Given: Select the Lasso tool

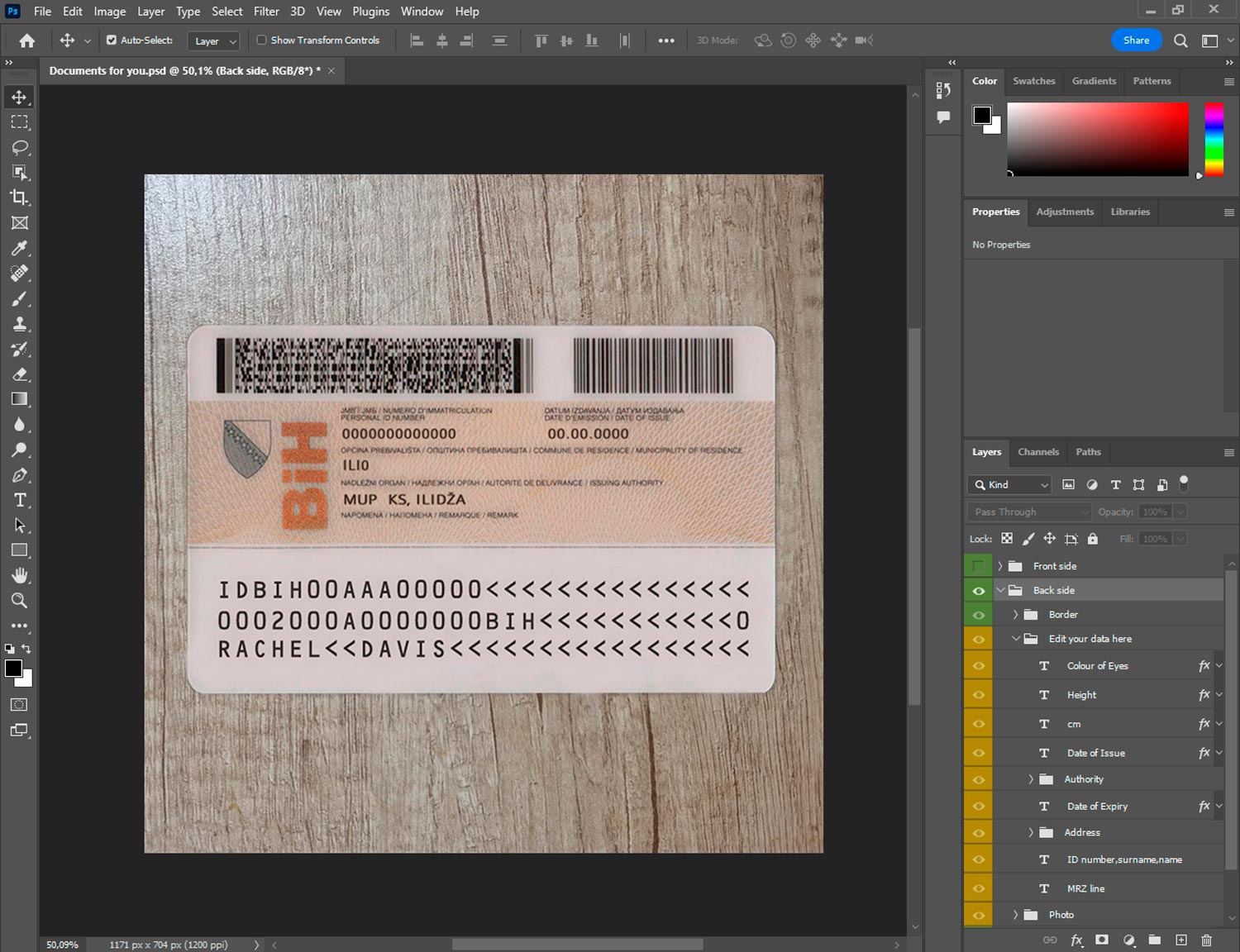Looking at the screenshot, I should click(x=19, y=147).
